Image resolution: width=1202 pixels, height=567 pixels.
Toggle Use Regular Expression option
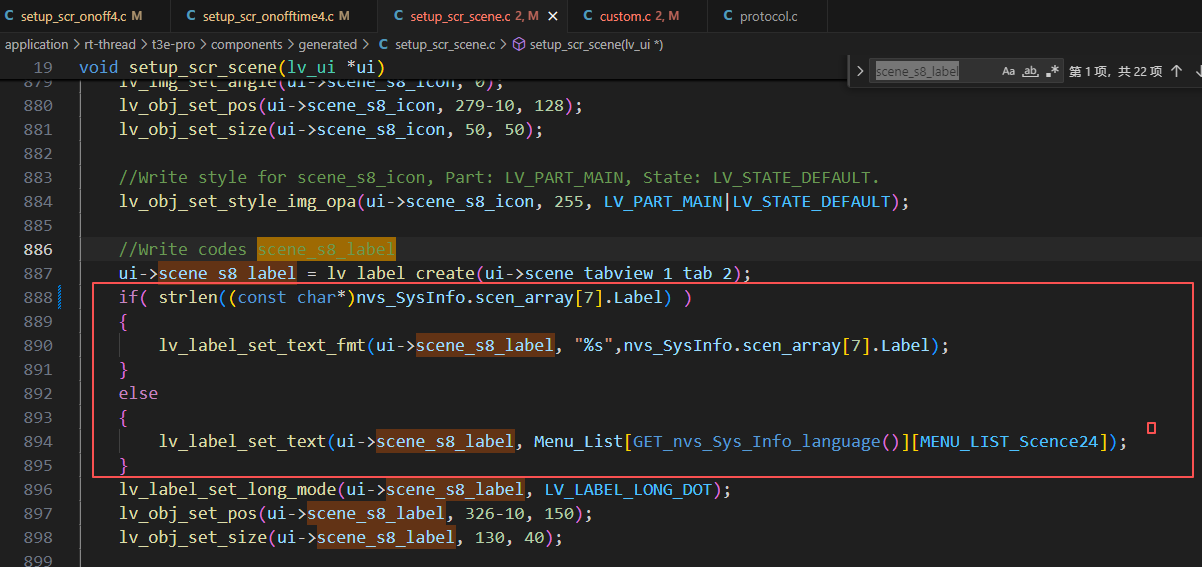tap(1052, 71)
